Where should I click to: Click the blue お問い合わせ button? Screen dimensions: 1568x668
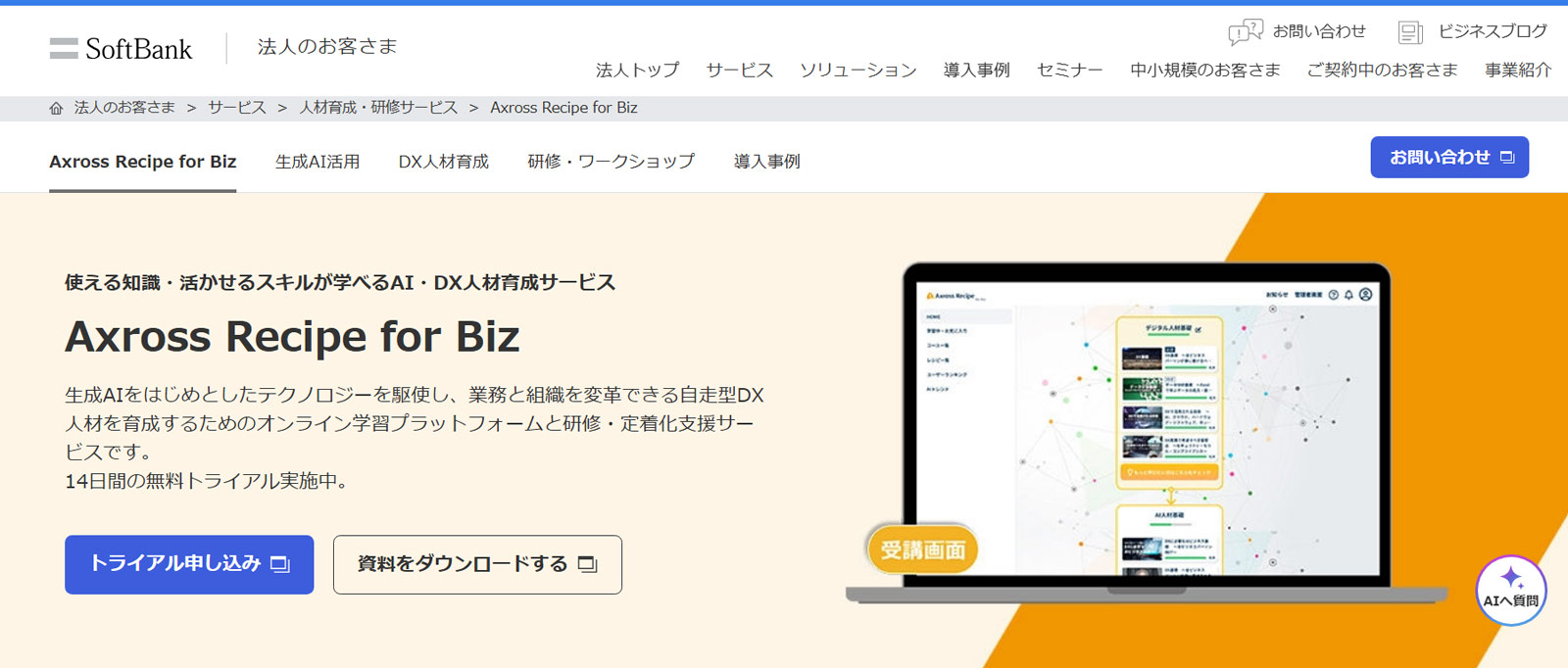(1449, 157)
